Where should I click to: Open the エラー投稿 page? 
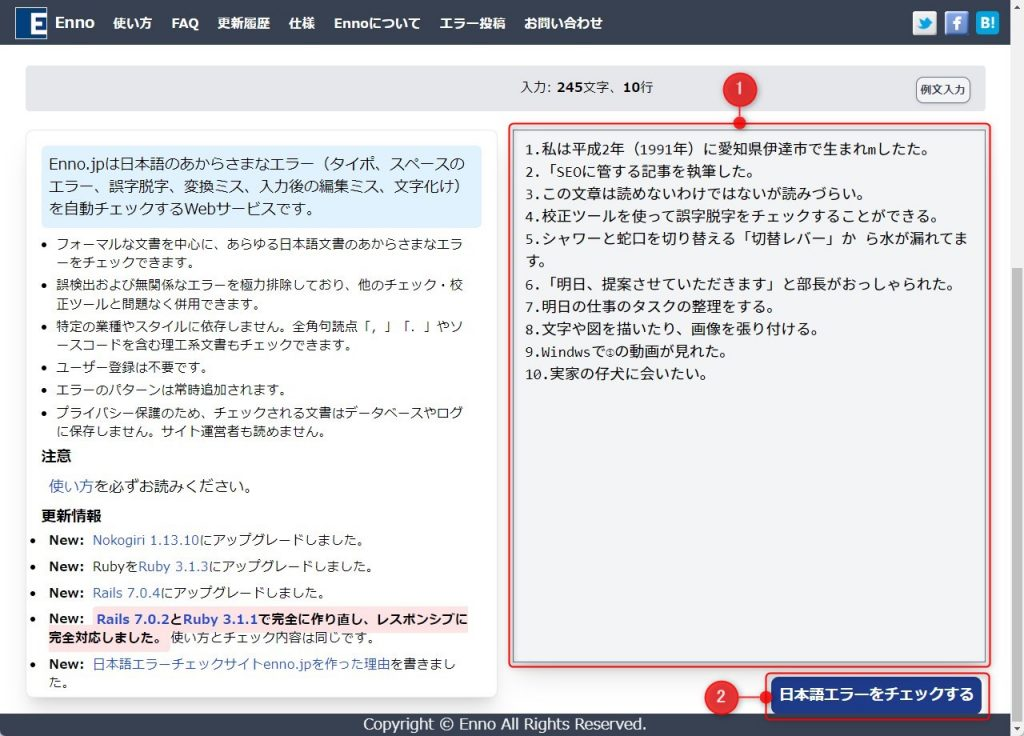(x=472, y=23)
